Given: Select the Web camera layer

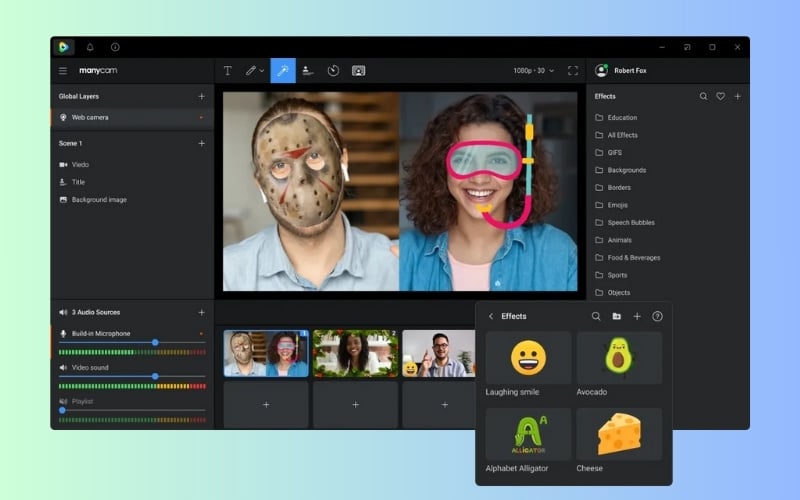Looking at the screenshot, I should click(x=90, y=117).
